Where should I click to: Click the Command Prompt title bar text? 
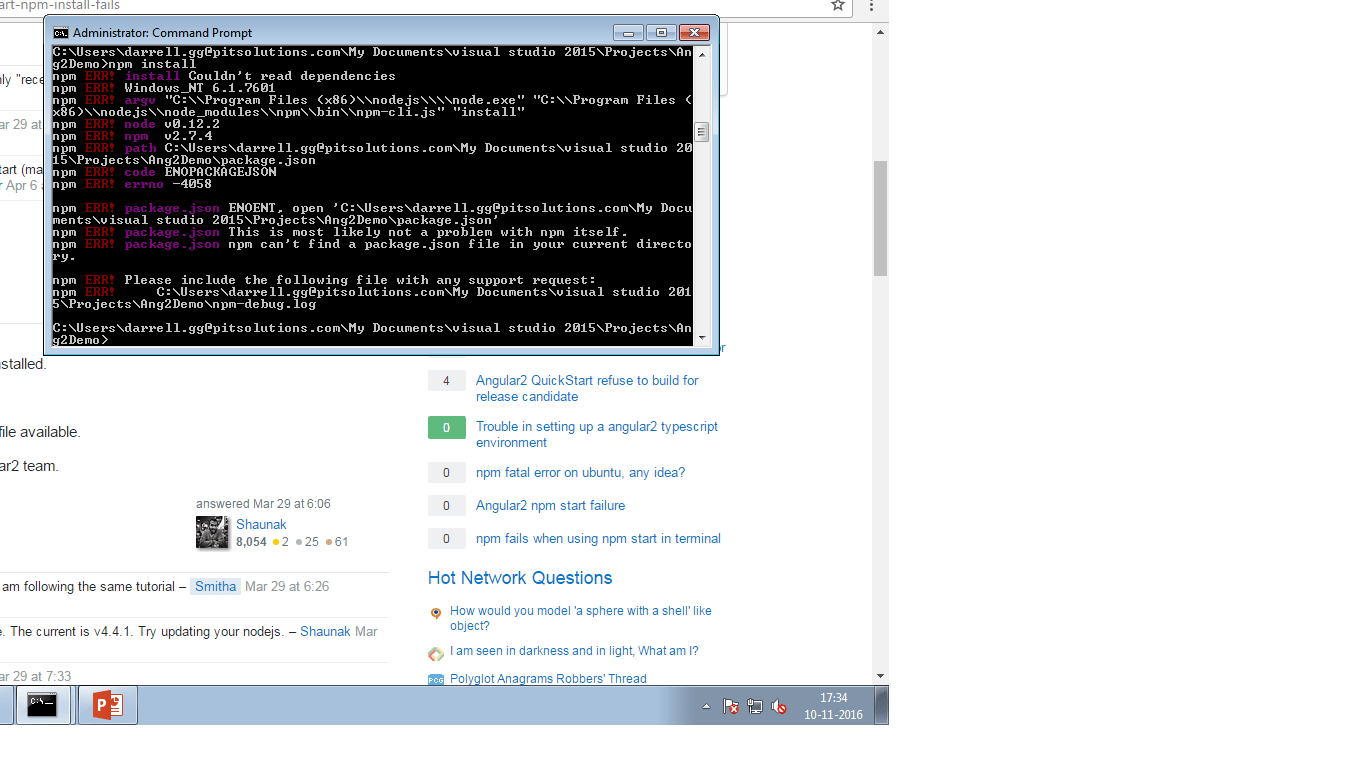pos(163,33)
